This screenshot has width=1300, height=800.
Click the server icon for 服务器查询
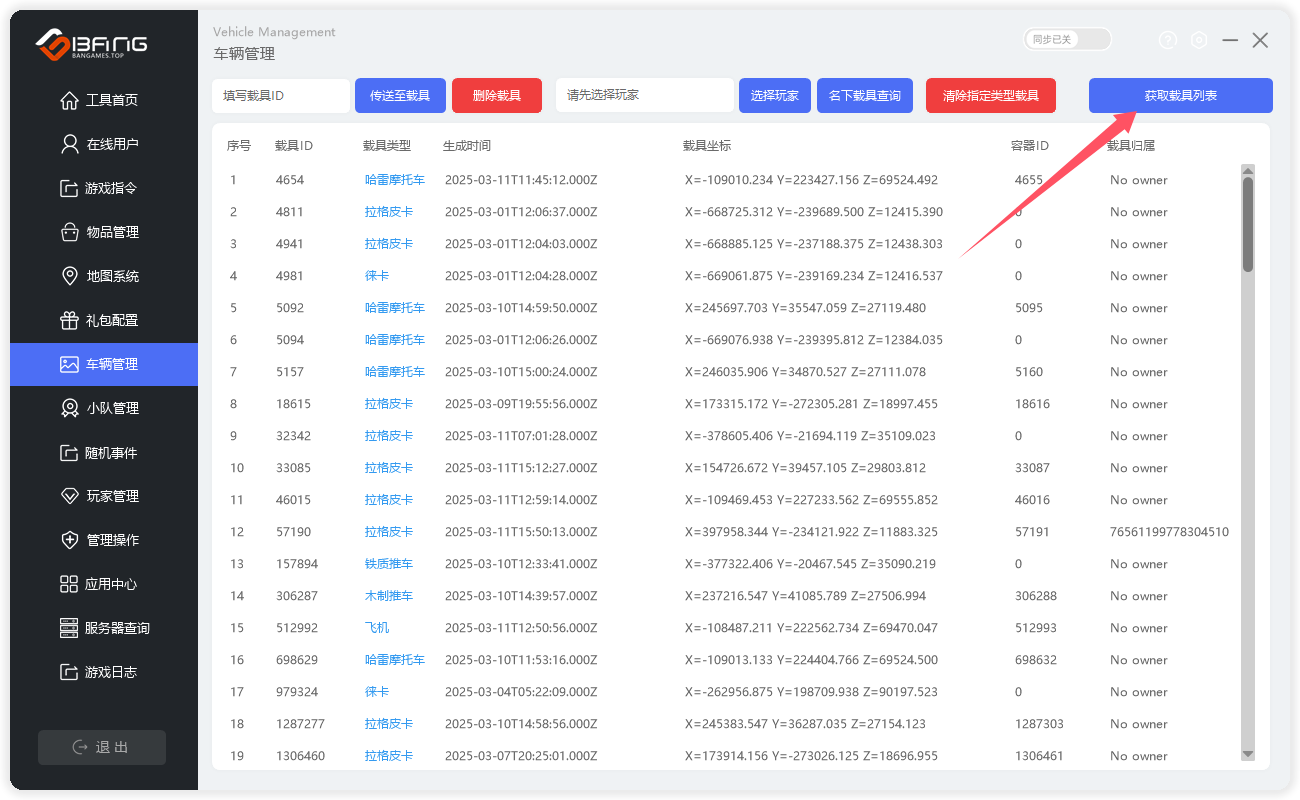pos(69,628)
